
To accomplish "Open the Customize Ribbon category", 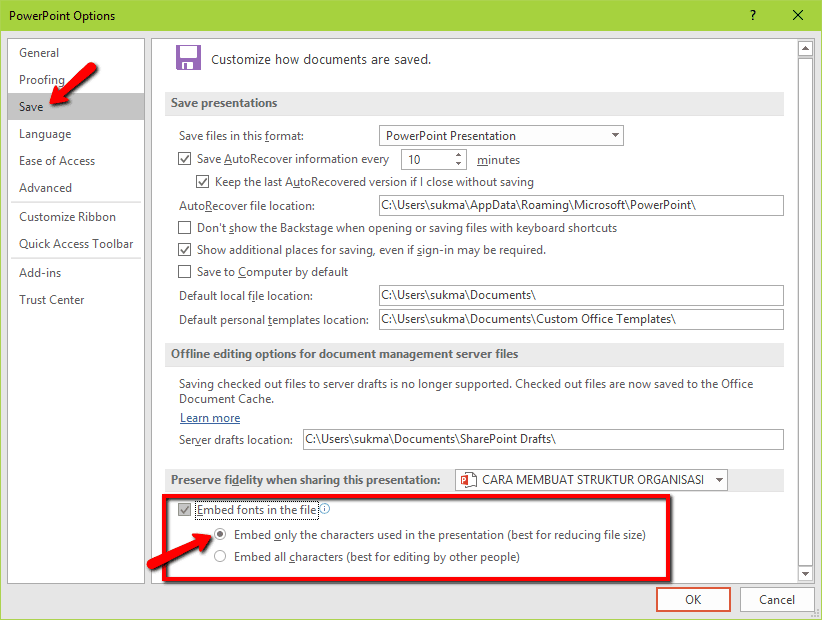I will (76, 216).
